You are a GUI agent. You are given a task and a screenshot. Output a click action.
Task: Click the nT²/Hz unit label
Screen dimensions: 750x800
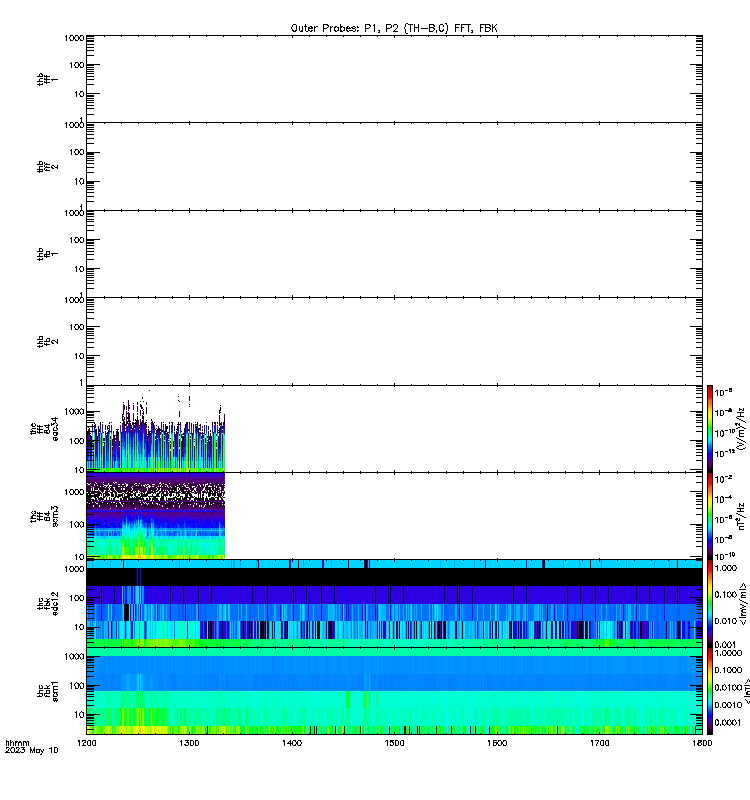[x=741, y=516]
